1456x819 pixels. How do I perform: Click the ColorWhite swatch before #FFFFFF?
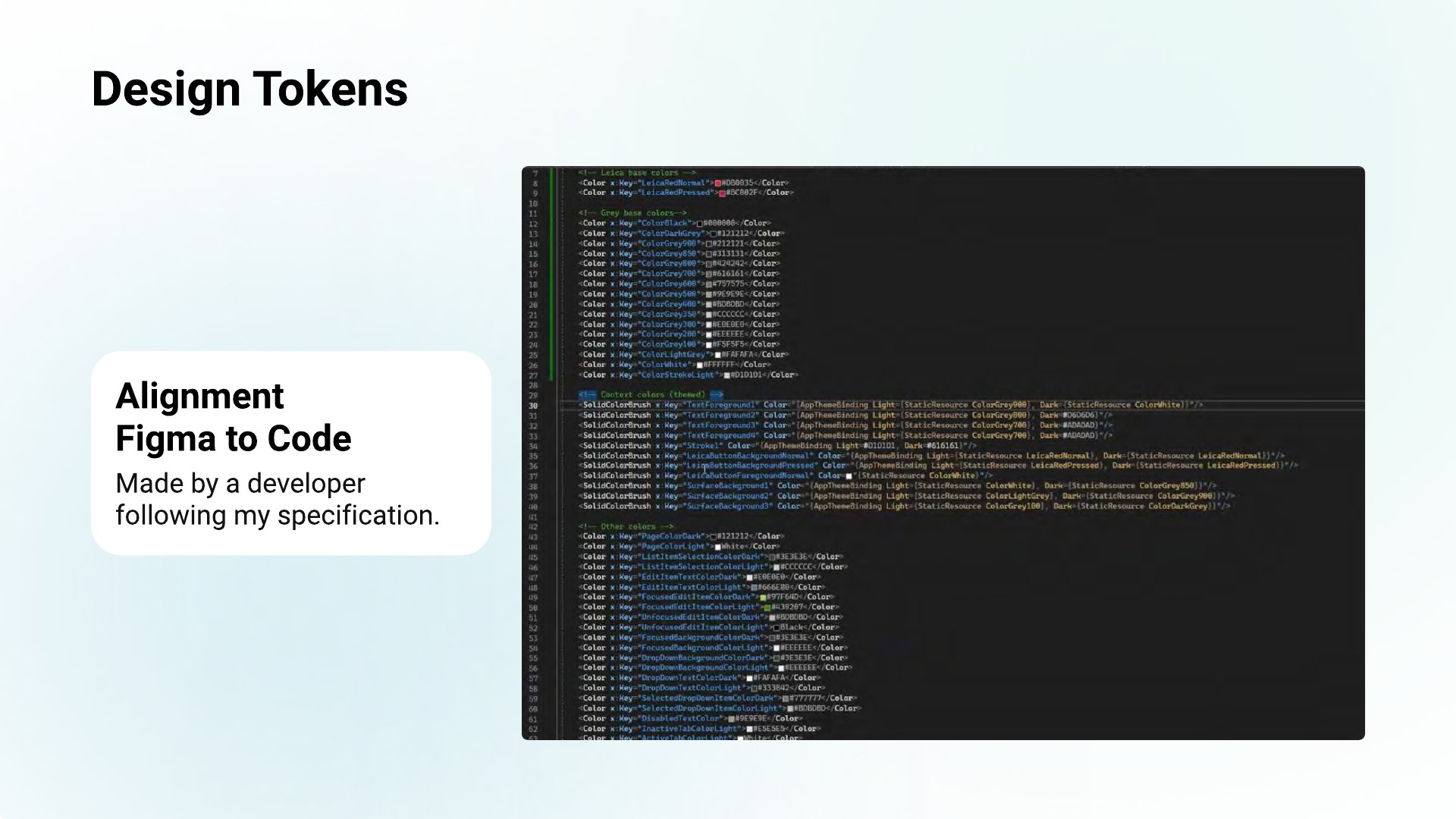click(699, 365)
